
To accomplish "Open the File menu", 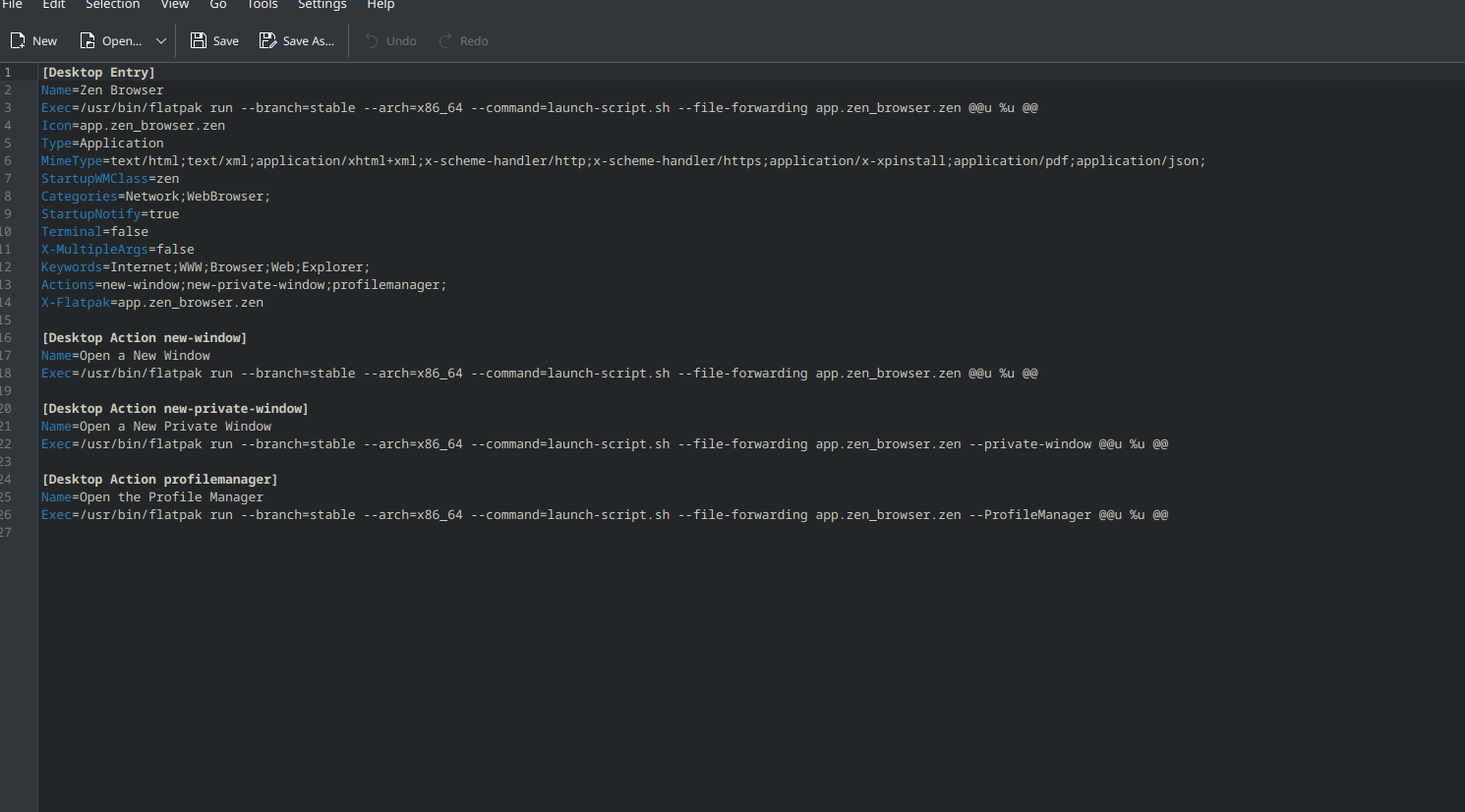I will (x=12, y=5).
